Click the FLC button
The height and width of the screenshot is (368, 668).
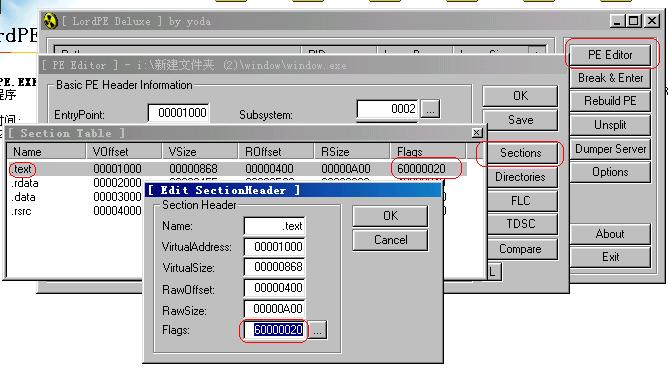[521, 201]
